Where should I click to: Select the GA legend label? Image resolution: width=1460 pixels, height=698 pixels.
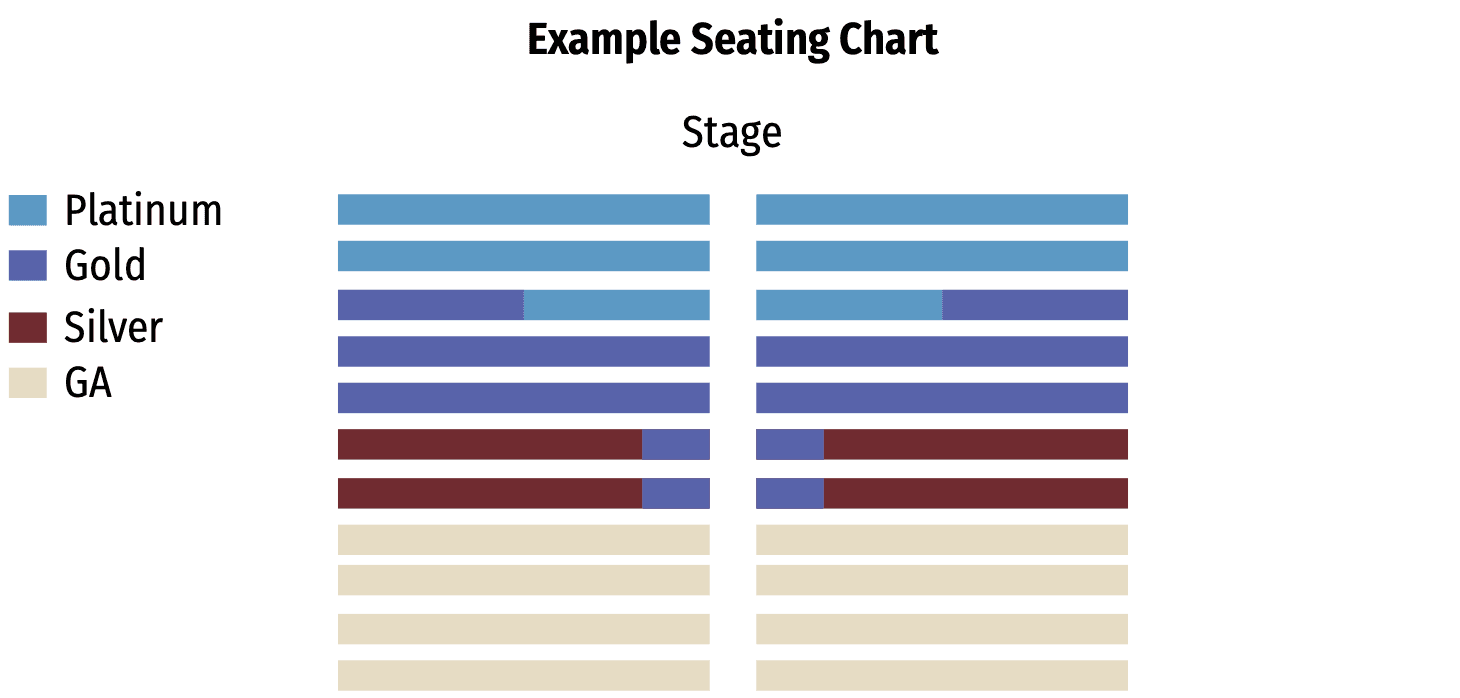coord(88,383)
